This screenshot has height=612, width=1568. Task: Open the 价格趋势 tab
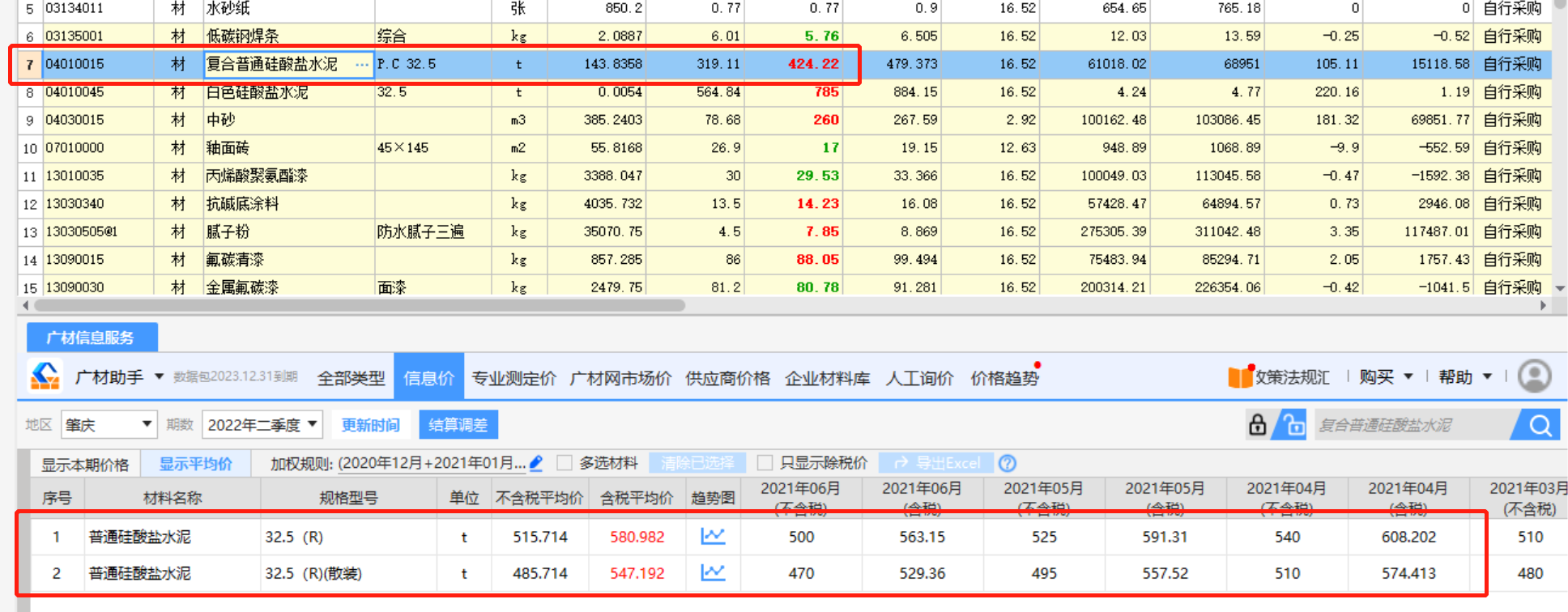click(1004, 378)
